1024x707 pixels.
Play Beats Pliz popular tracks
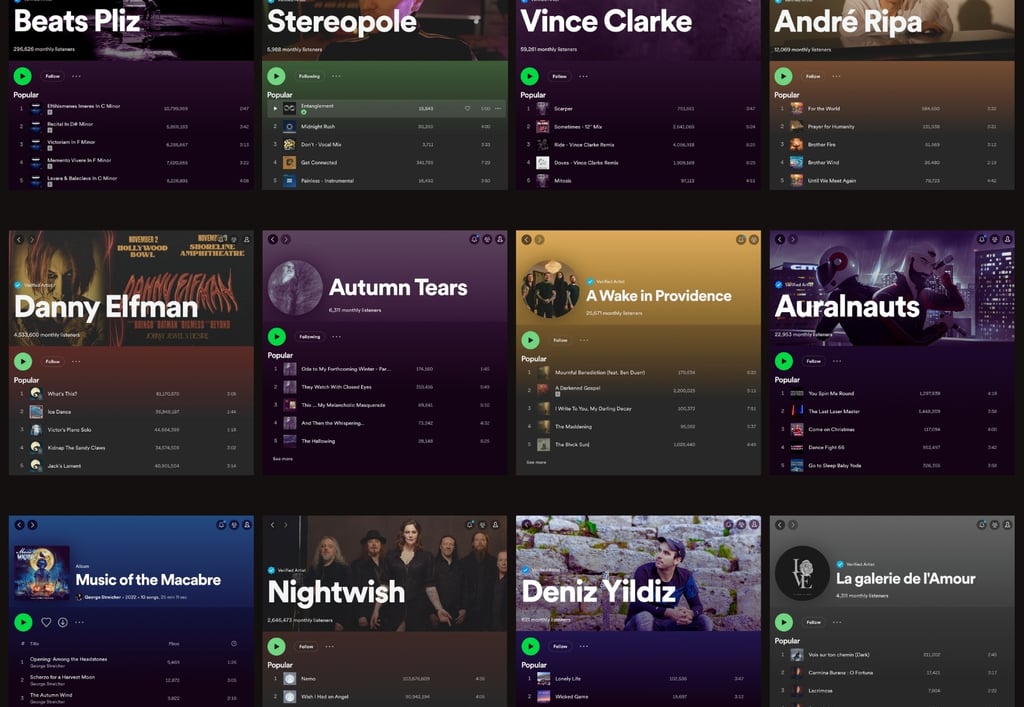click(23, 76)
